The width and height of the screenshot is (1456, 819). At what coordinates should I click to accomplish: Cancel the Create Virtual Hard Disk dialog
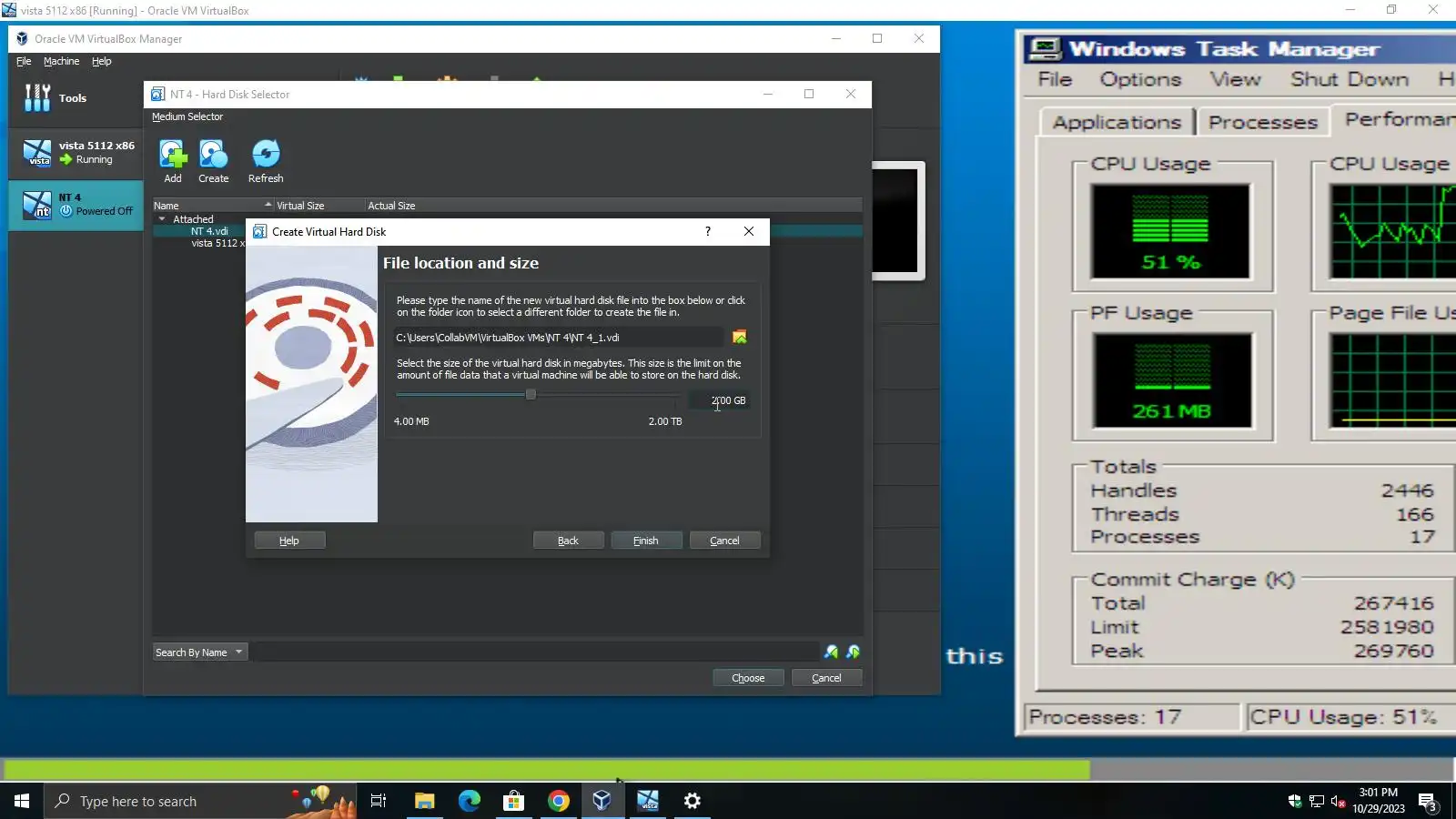click(724, 541)
